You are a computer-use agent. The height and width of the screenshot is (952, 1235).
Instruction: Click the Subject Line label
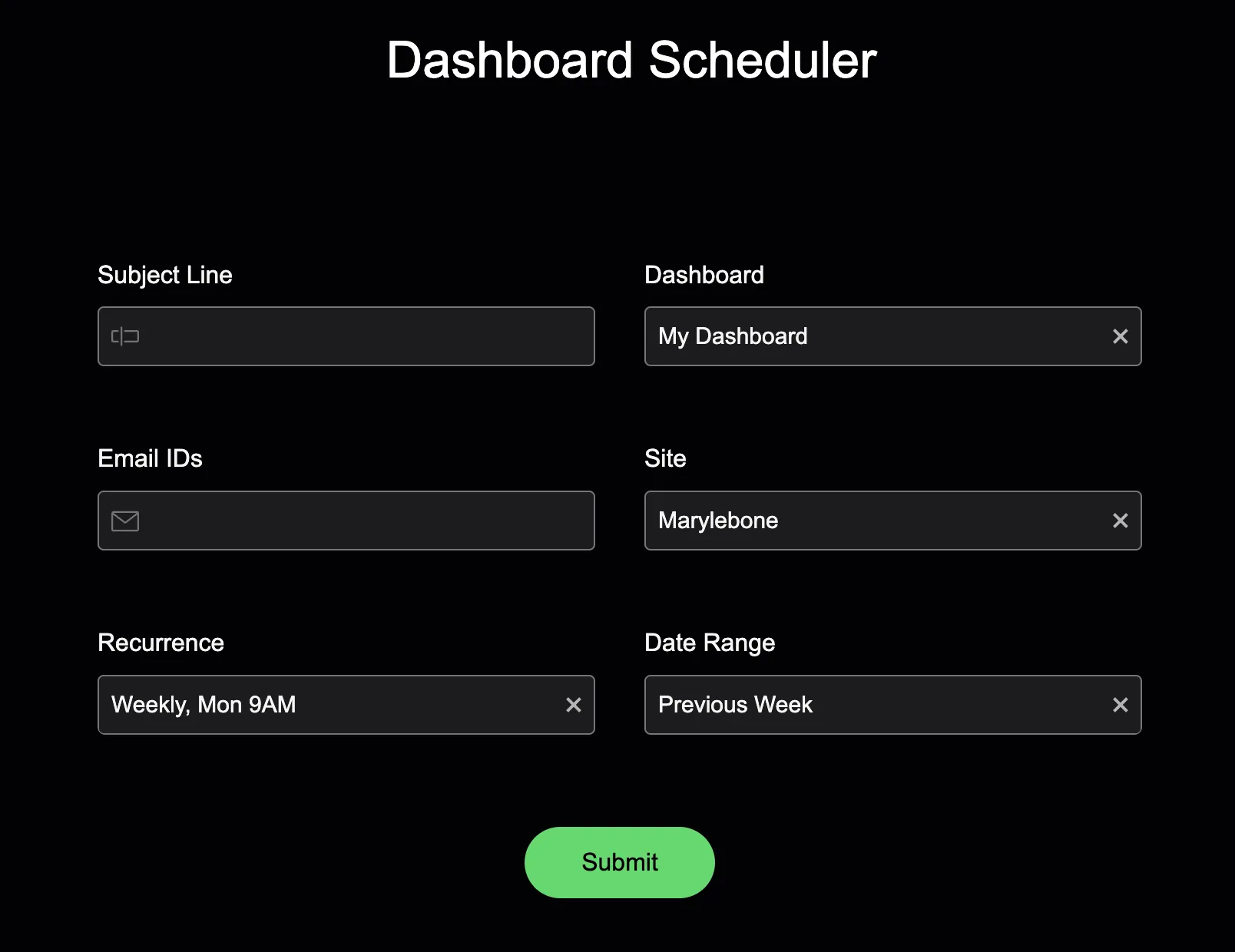[165, 275]
